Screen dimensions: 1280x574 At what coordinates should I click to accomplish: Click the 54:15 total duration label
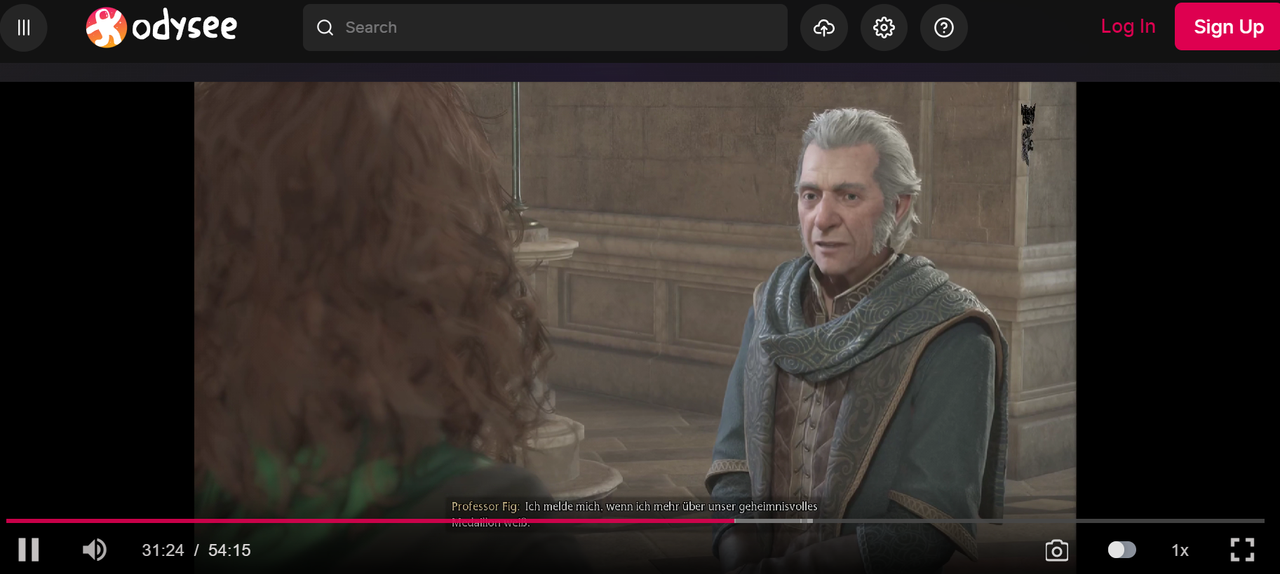[229, 550]
